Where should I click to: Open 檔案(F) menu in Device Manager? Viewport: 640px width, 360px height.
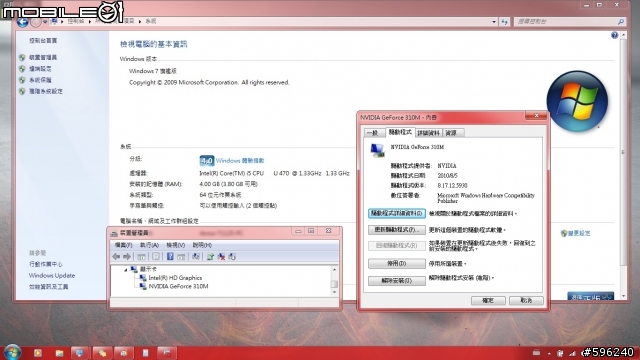click(123, 245)
